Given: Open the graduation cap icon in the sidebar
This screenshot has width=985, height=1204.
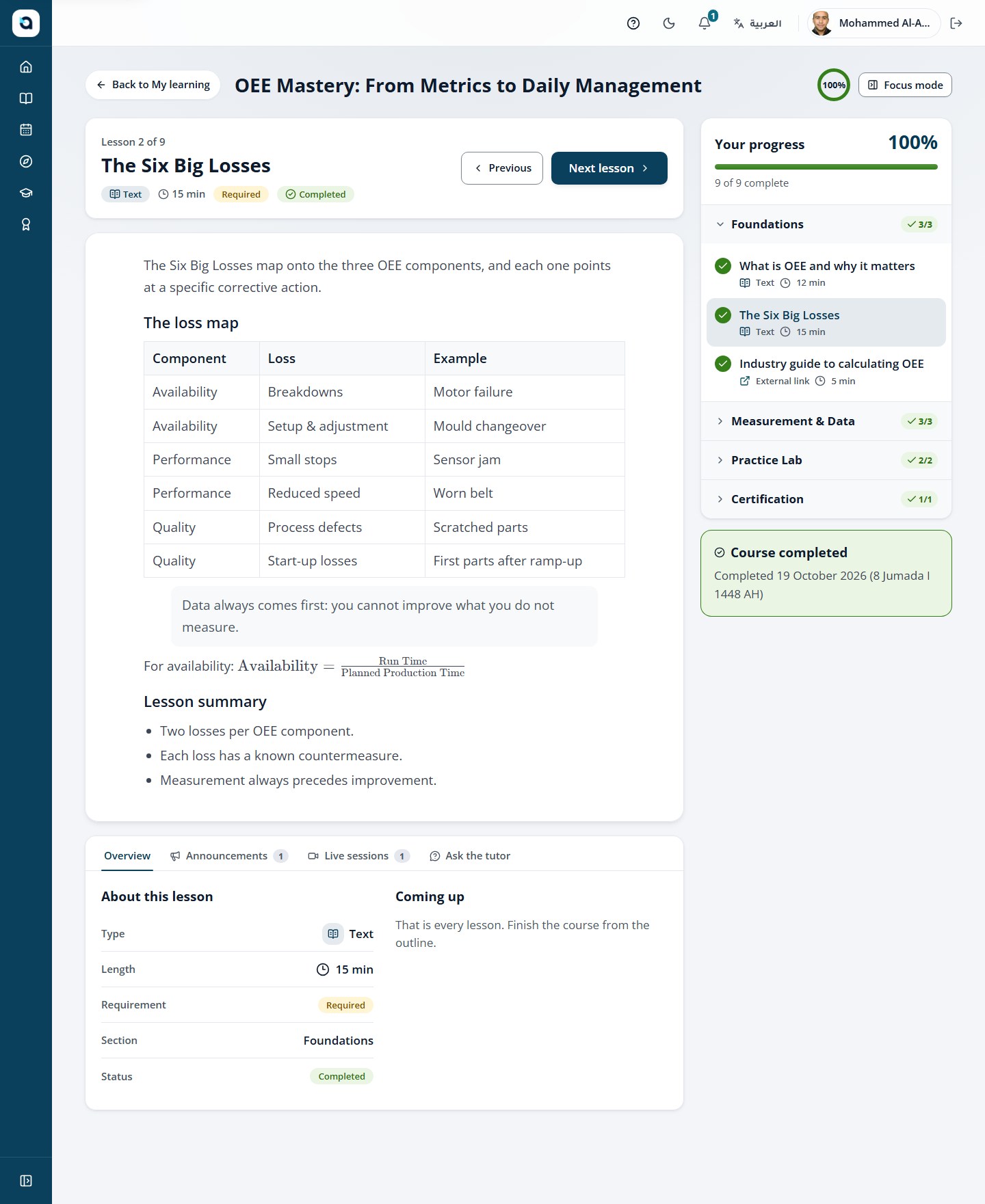Looking at the screenshot, I should pos(26,193).
